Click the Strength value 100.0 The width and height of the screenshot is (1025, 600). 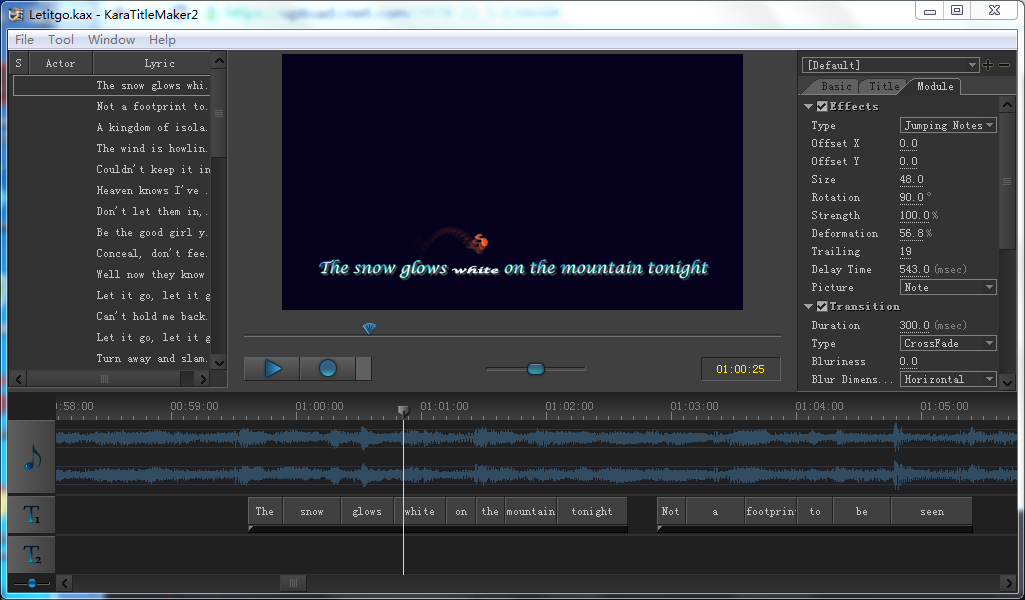pos(915,215)
